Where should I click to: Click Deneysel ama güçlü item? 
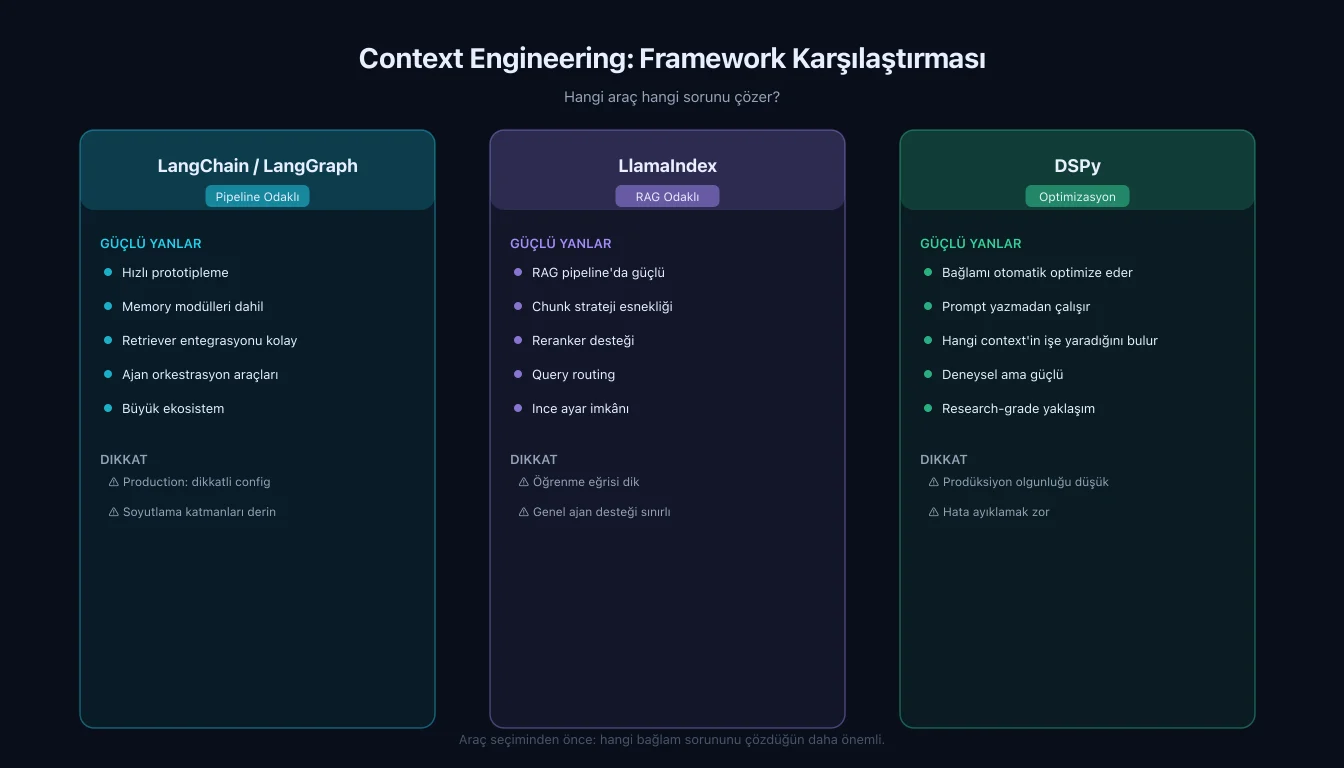point(1002,375)
